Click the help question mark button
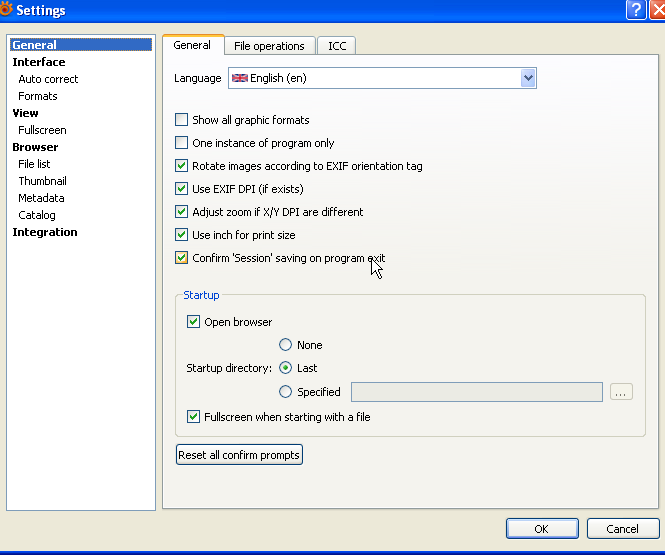This screenshot has width=665, height=555. [636, 10]
